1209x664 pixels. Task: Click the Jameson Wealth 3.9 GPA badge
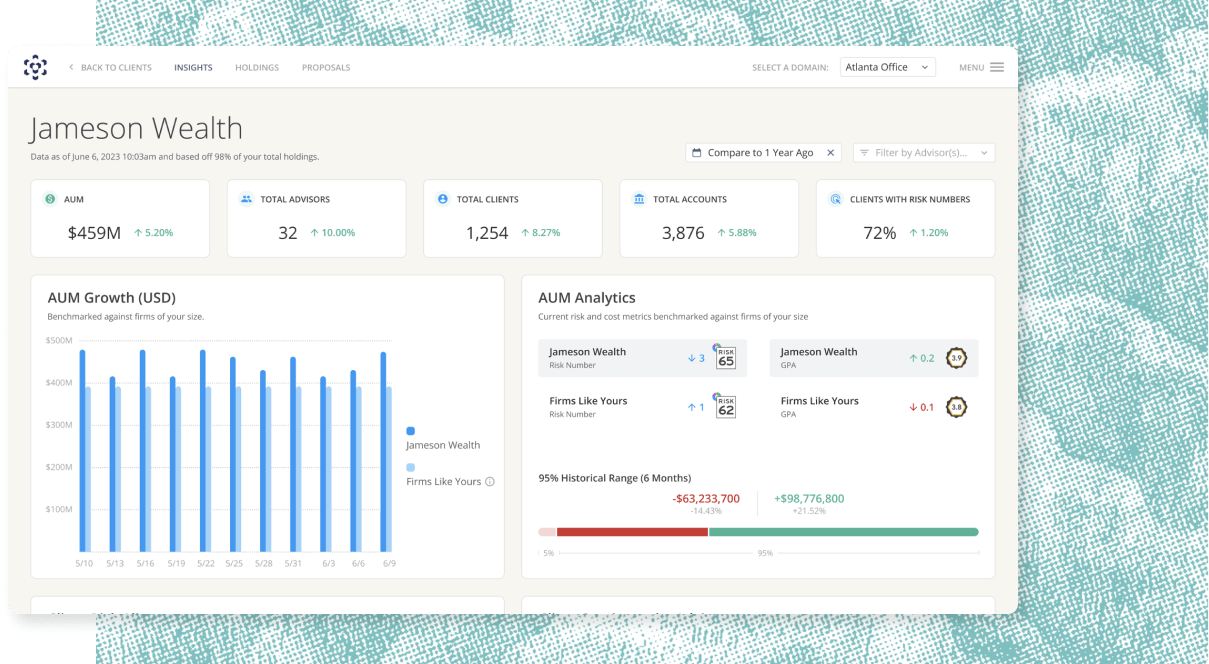coord(956,358)
